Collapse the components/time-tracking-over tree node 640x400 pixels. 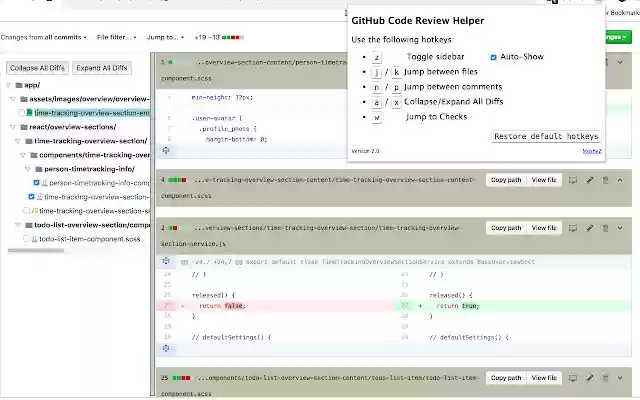23,155
